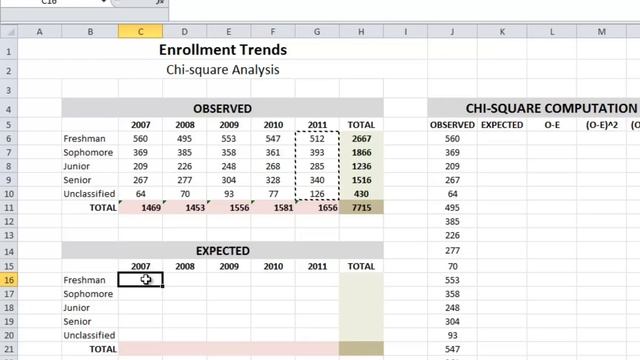
Task: Open the Name Box dropdown arrow
Action: pyautogui.click(x=103, y=2)
